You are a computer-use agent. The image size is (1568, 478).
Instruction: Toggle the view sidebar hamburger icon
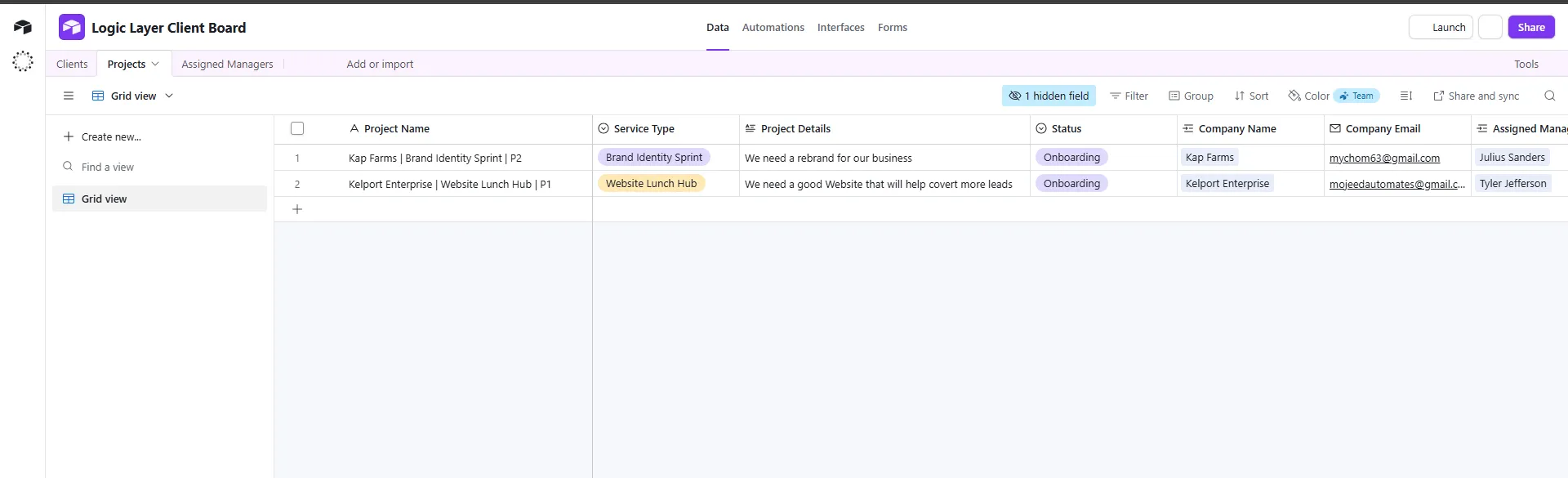(x=69, y=96)
